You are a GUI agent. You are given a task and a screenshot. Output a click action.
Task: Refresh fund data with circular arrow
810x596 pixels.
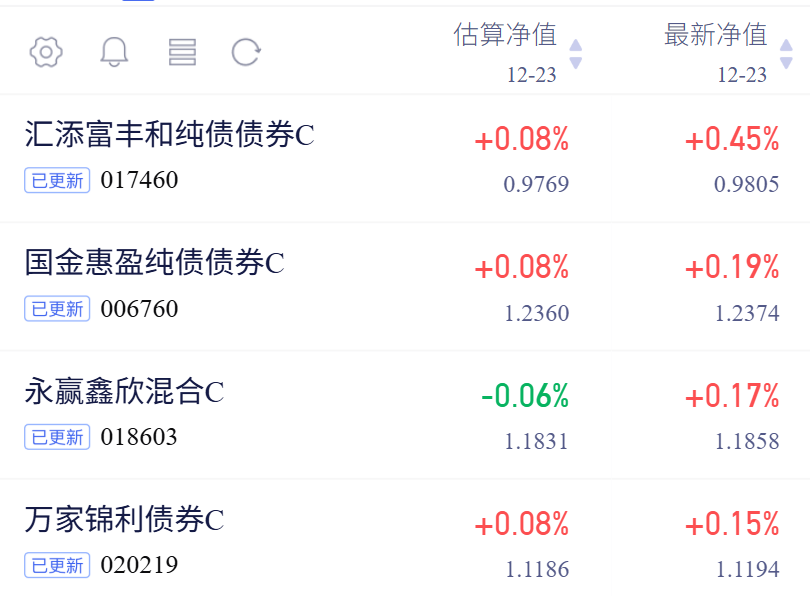(246, 52)
